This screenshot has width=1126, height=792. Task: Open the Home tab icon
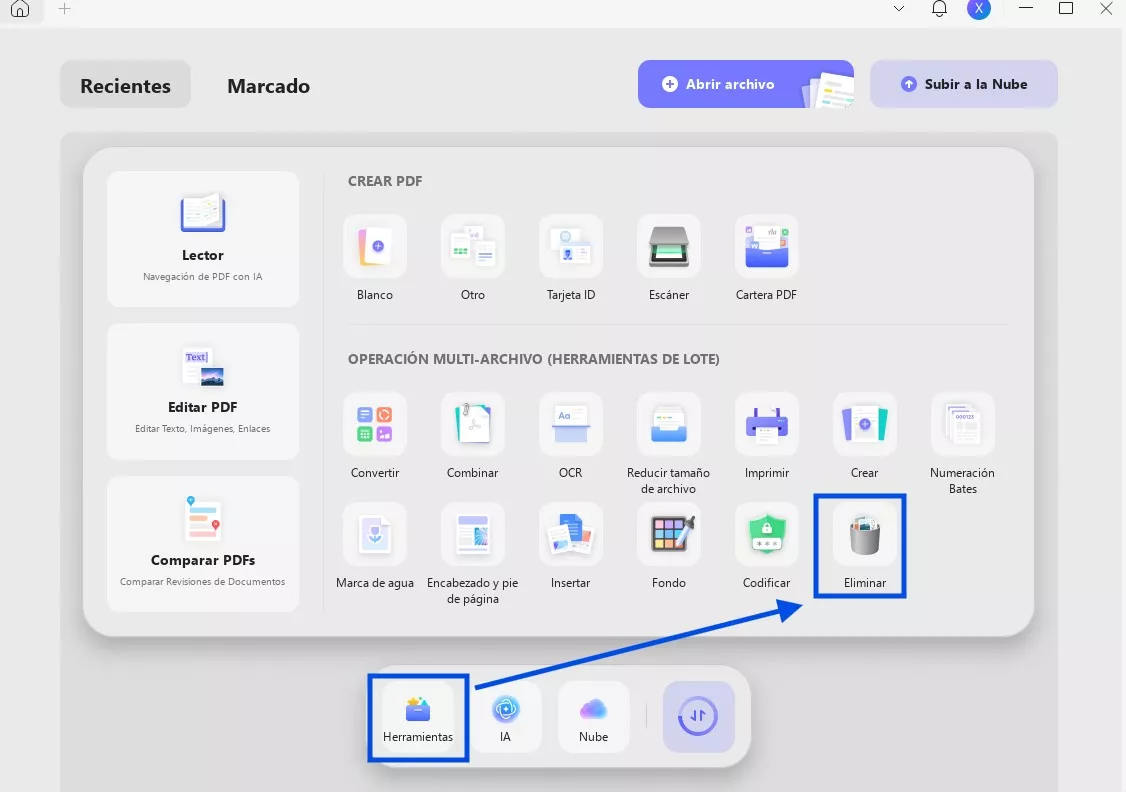(20, 9)
